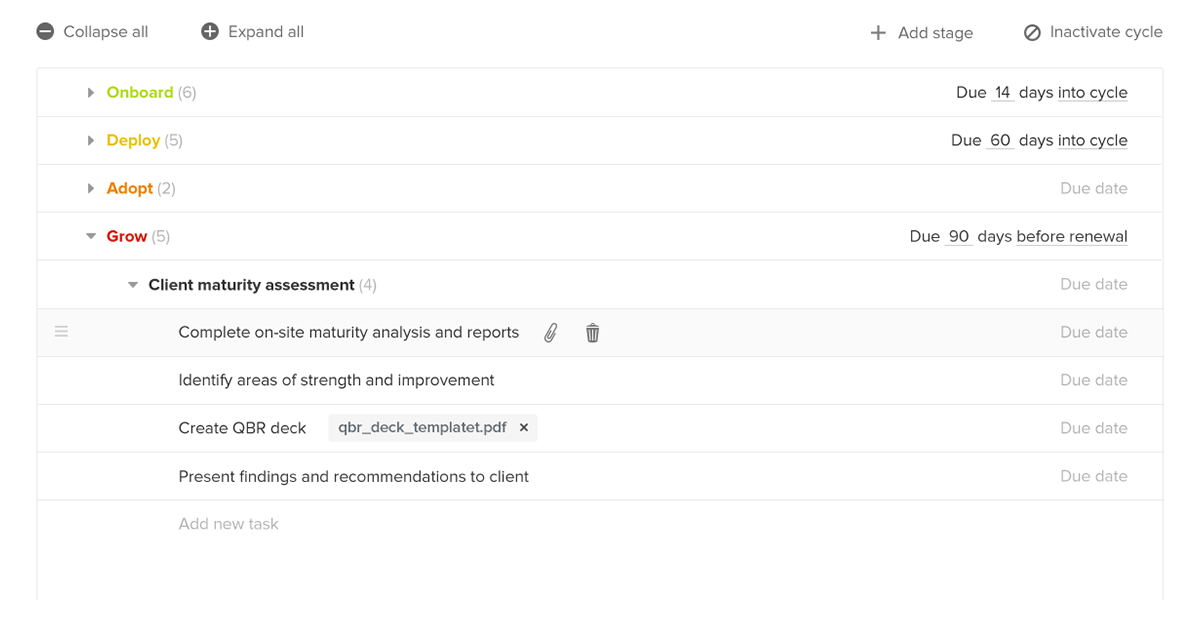Attach a file using the paperclip icon
Viewport: 1200px width, 630px height.
(550, 332)
